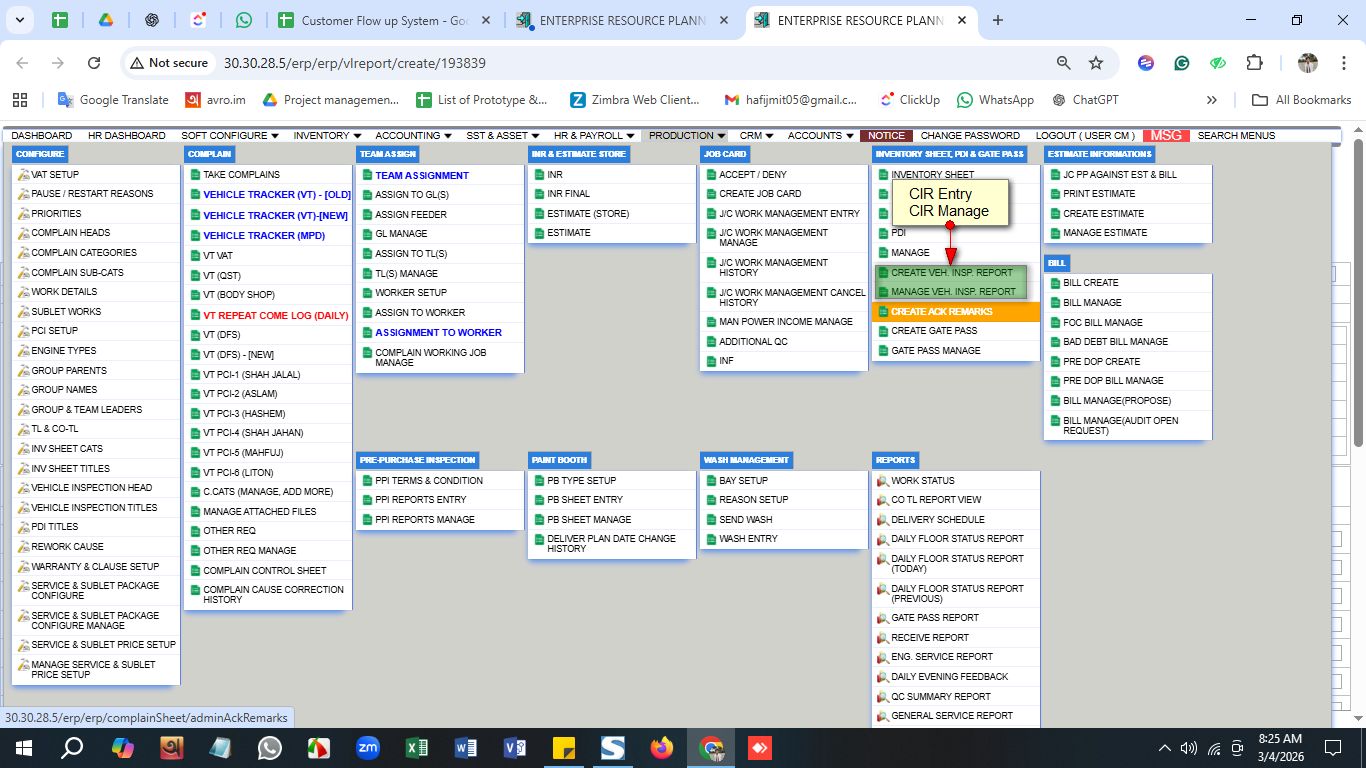
Task: Open CHANGE PASSWORD from the menu bar
Action: tap(970, 135)
